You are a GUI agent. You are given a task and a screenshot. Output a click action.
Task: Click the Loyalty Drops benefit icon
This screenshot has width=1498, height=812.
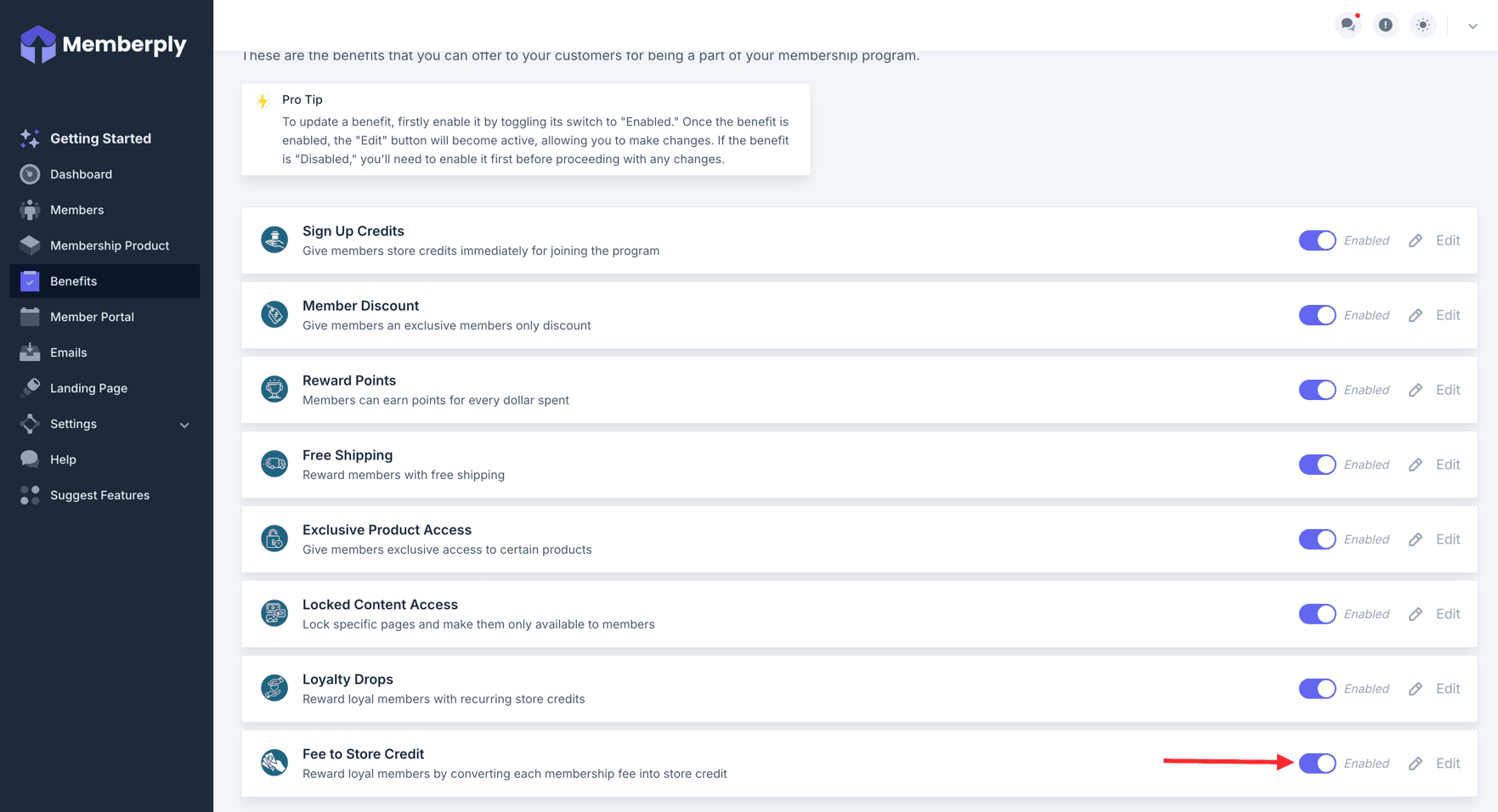click(x=274, y=689)
